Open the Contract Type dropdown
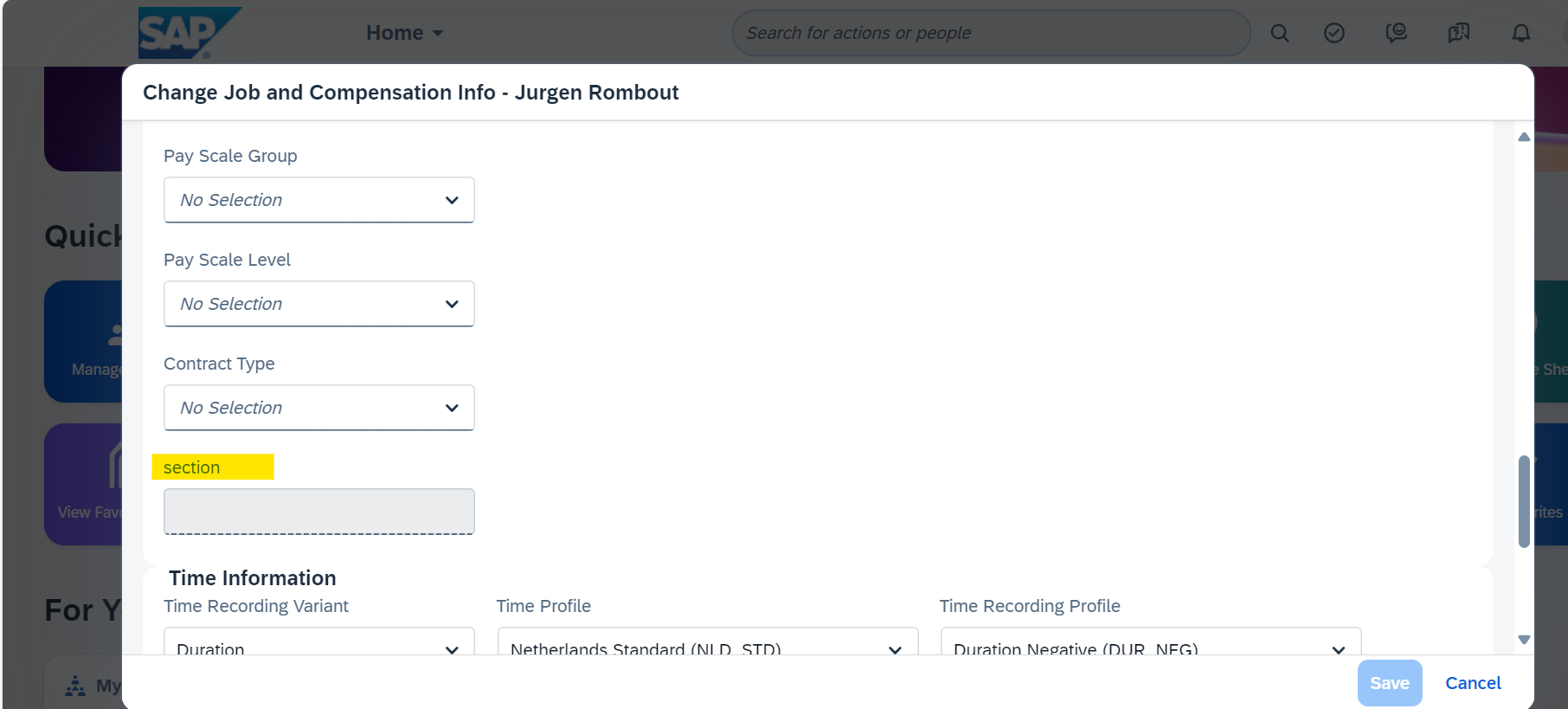 [x=319, y=408]
